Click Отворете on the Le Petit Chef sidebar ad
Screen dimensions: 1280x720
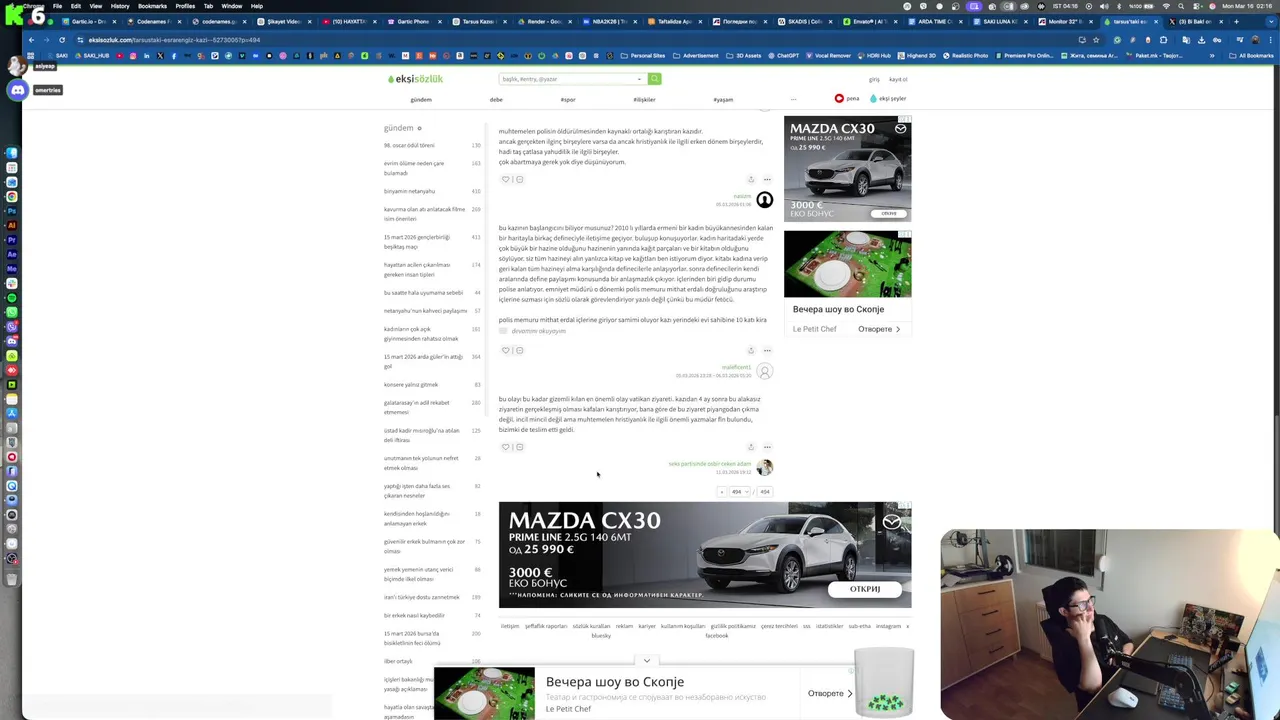(x=879, y=329)
